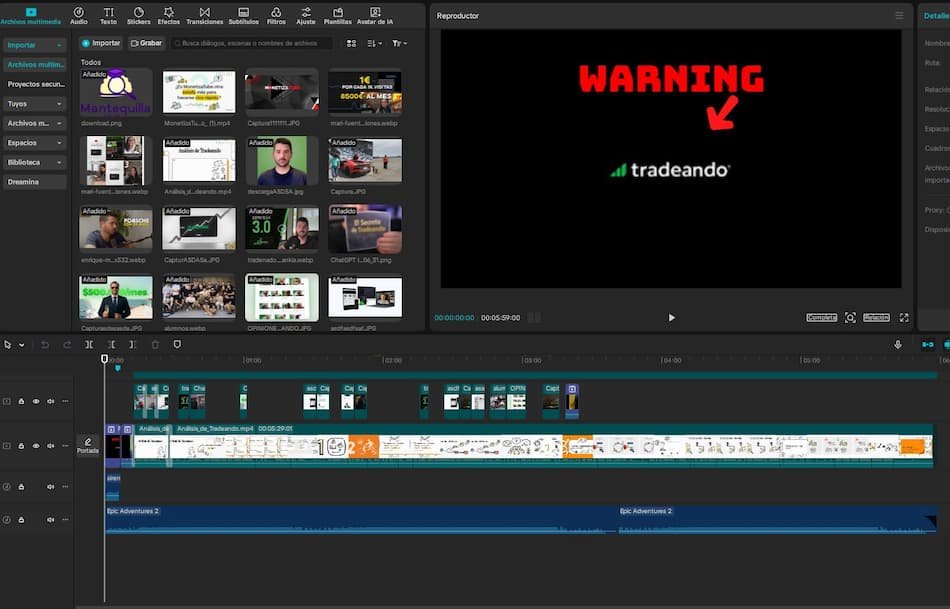Select the Split tool in the timeline toolbar
The image size is (950, 609).
tap(91, 344)
